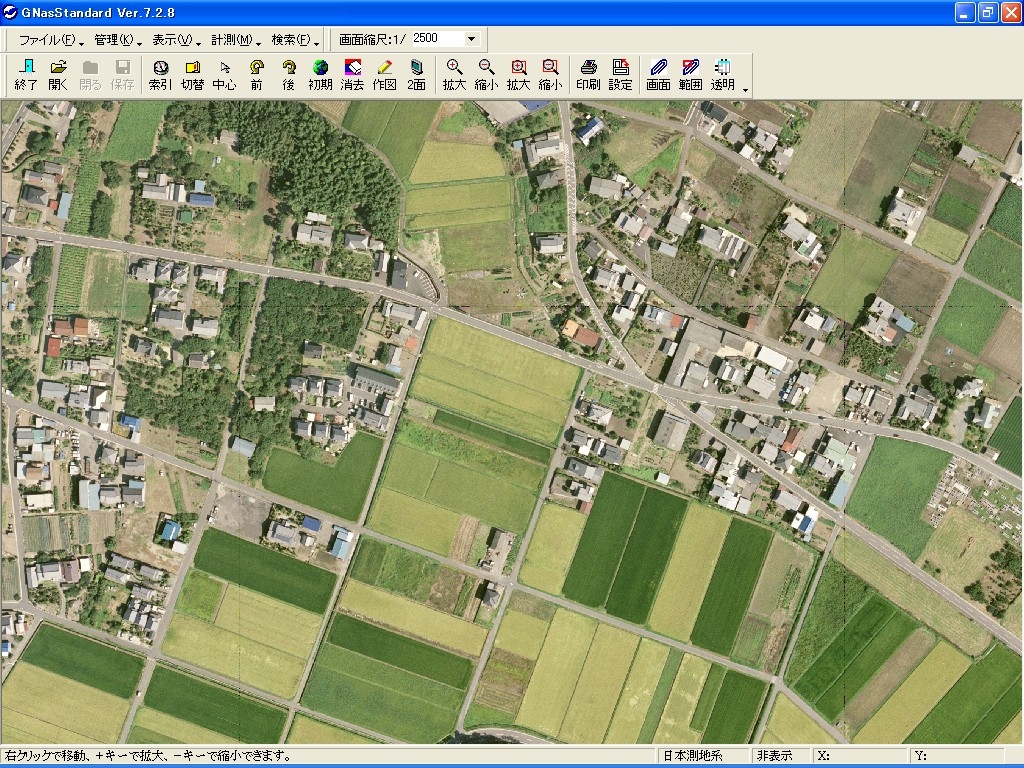Expand the toolbar overflow arrow after 透明

746,90
